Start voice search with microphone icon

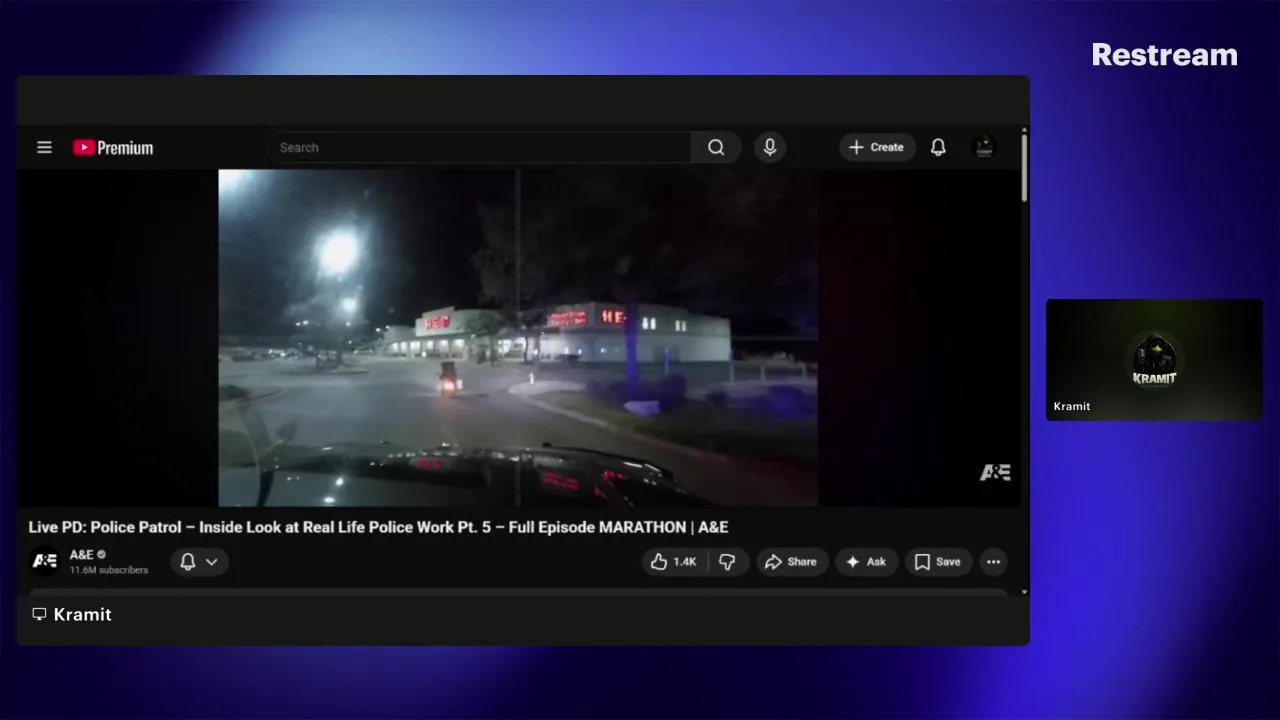770,147
